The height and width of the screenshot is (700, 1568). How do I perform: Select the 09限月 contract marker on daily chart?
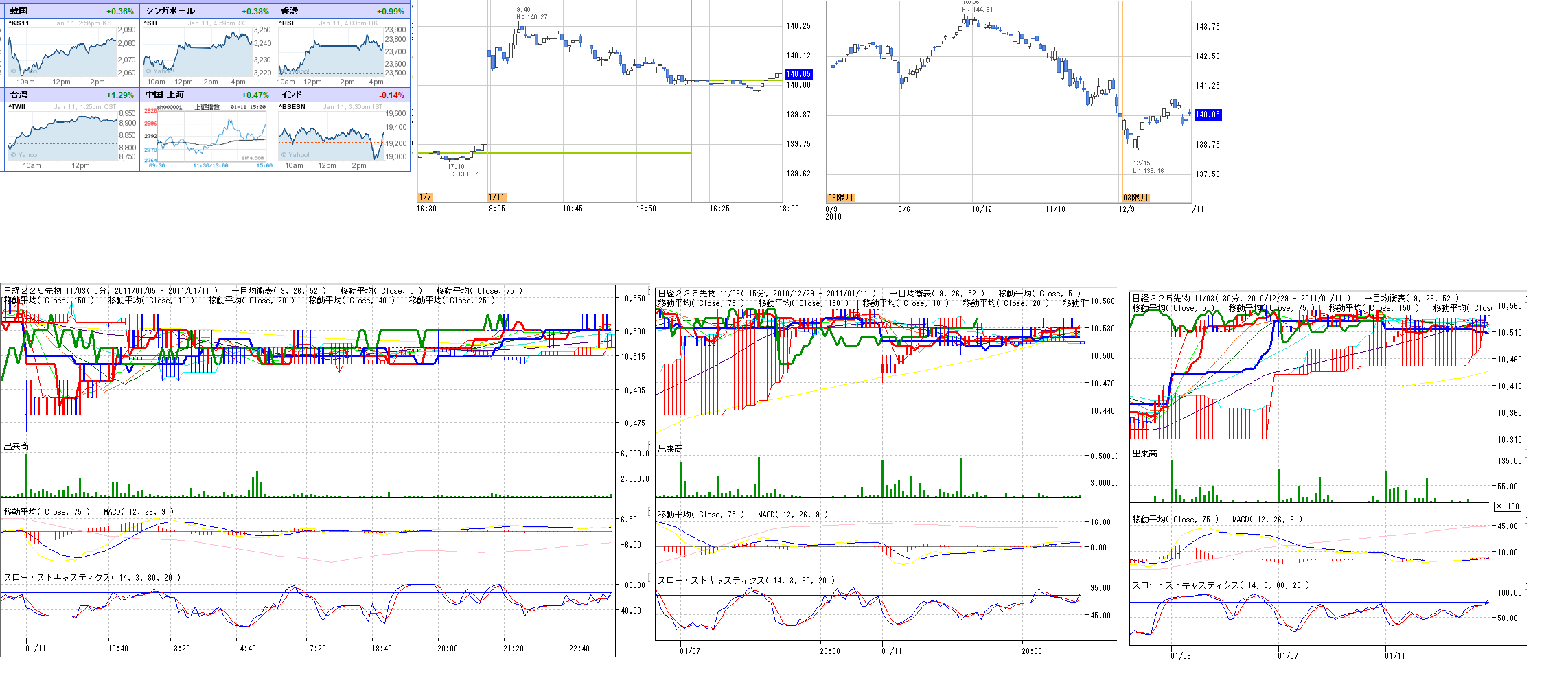840,198
